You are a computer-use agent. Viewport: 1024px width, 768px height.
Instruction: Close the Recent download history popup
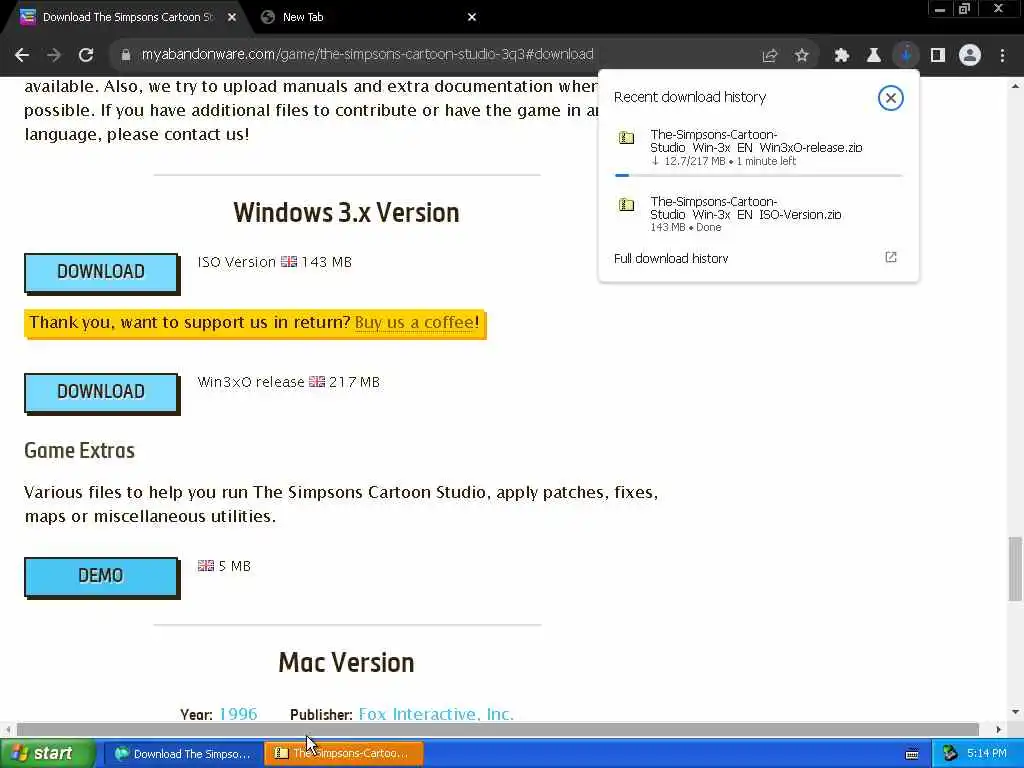pos(890,98)
